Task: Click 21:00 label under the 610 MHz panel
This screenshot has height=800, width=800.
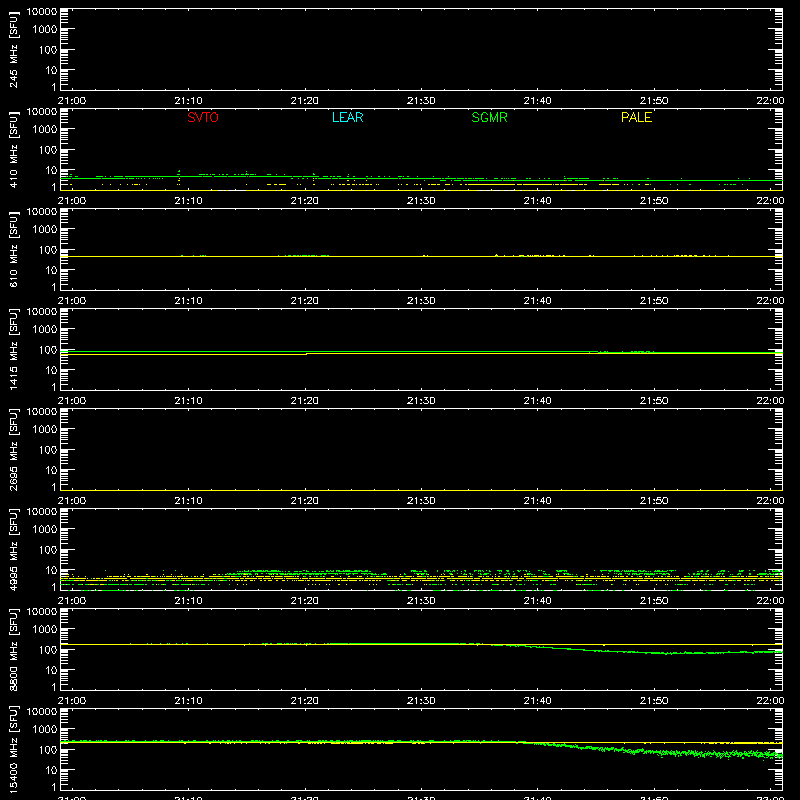Action: coord(72,301)
